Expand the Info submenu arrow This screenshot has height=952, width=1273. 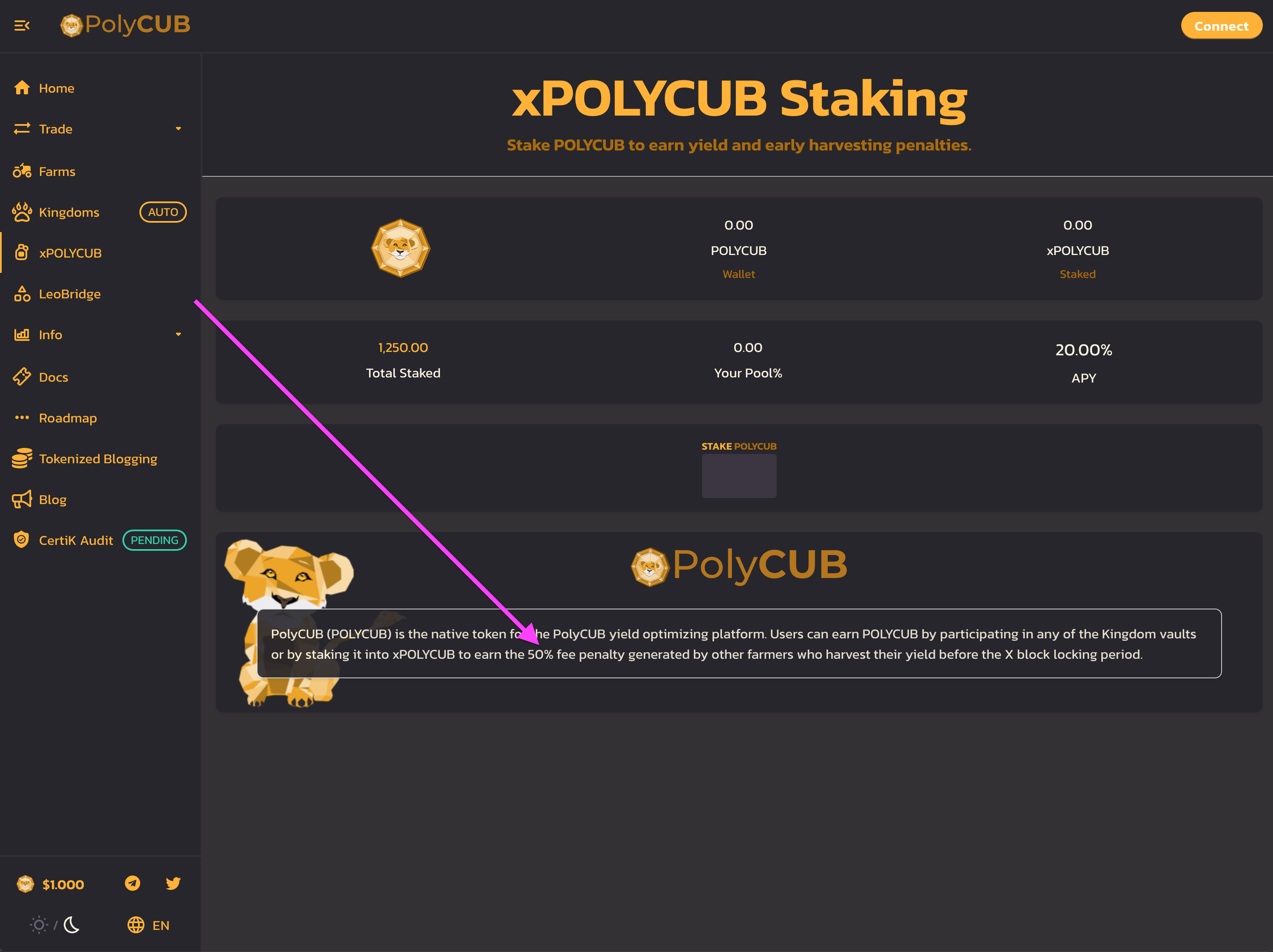[178, 334]
